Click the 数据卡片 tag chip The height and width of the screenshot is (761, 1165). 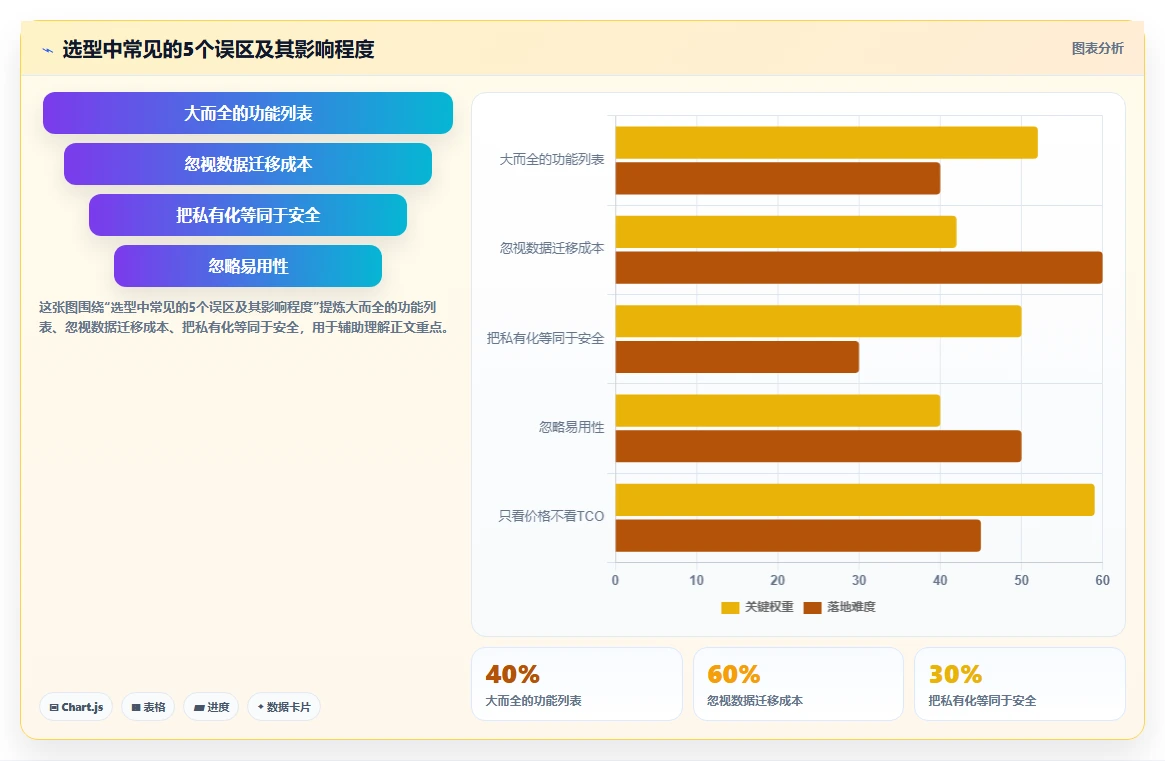[284, 707]
